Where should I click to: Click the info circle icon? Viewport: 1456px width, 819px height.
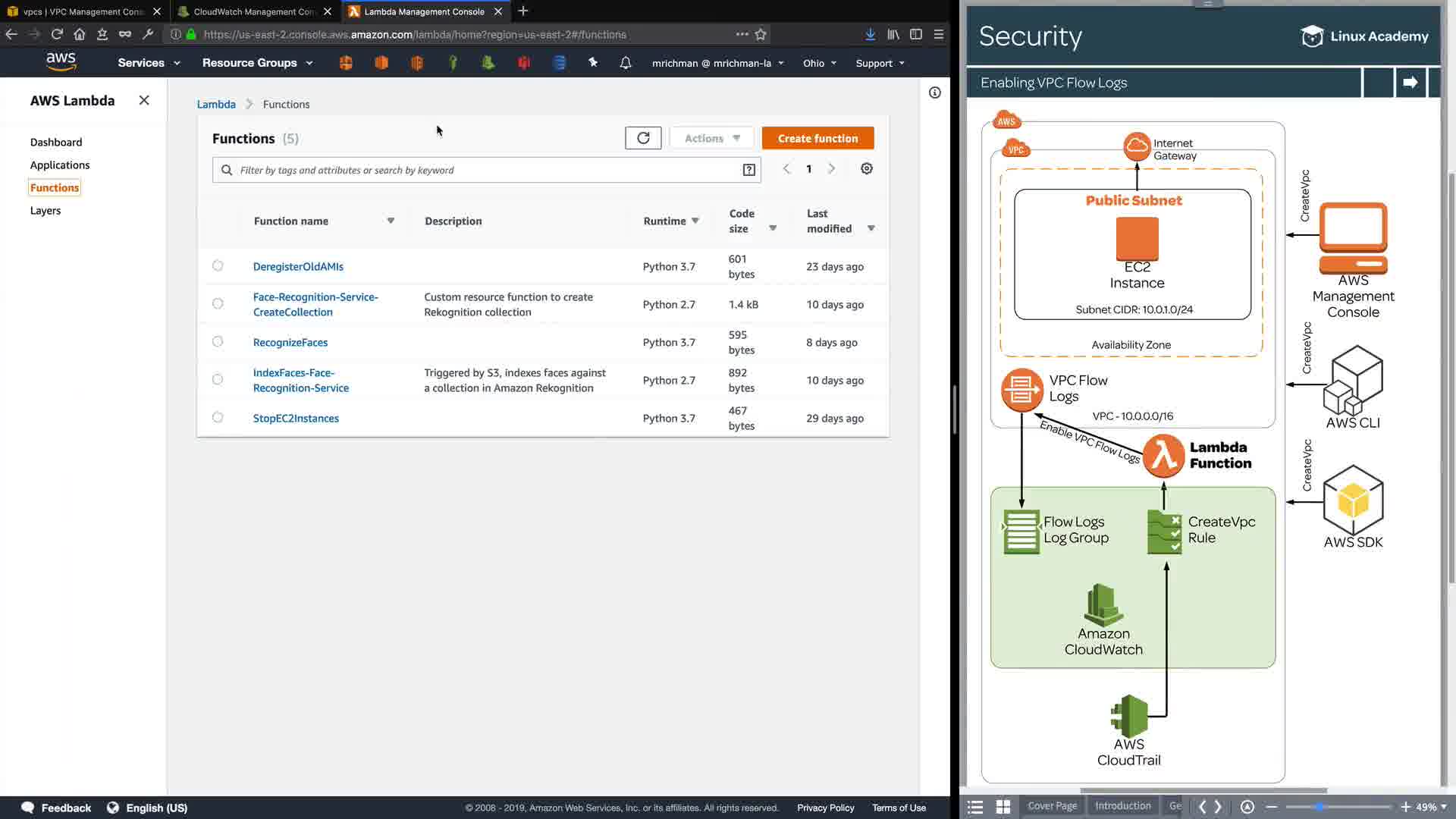935,93
